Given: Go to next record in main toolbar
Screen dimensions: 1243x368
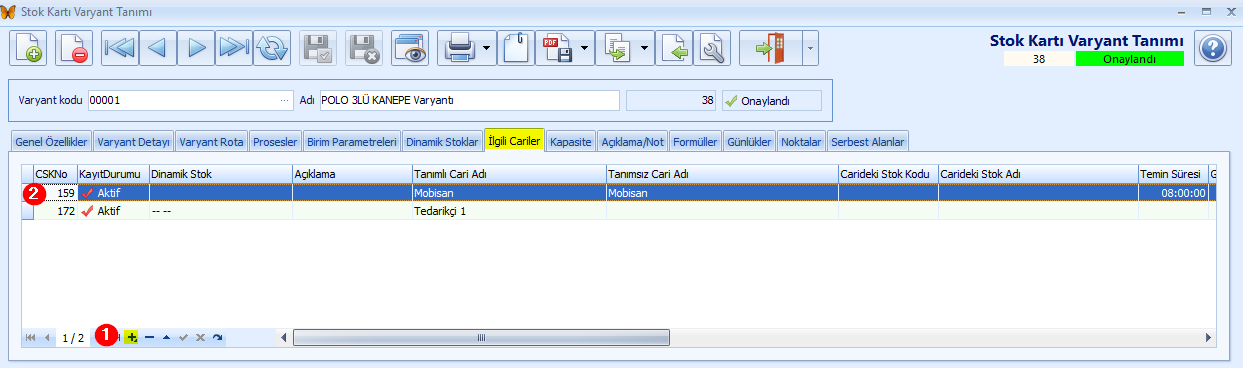Looking at the screenshot, I should (x=196, y=48).
